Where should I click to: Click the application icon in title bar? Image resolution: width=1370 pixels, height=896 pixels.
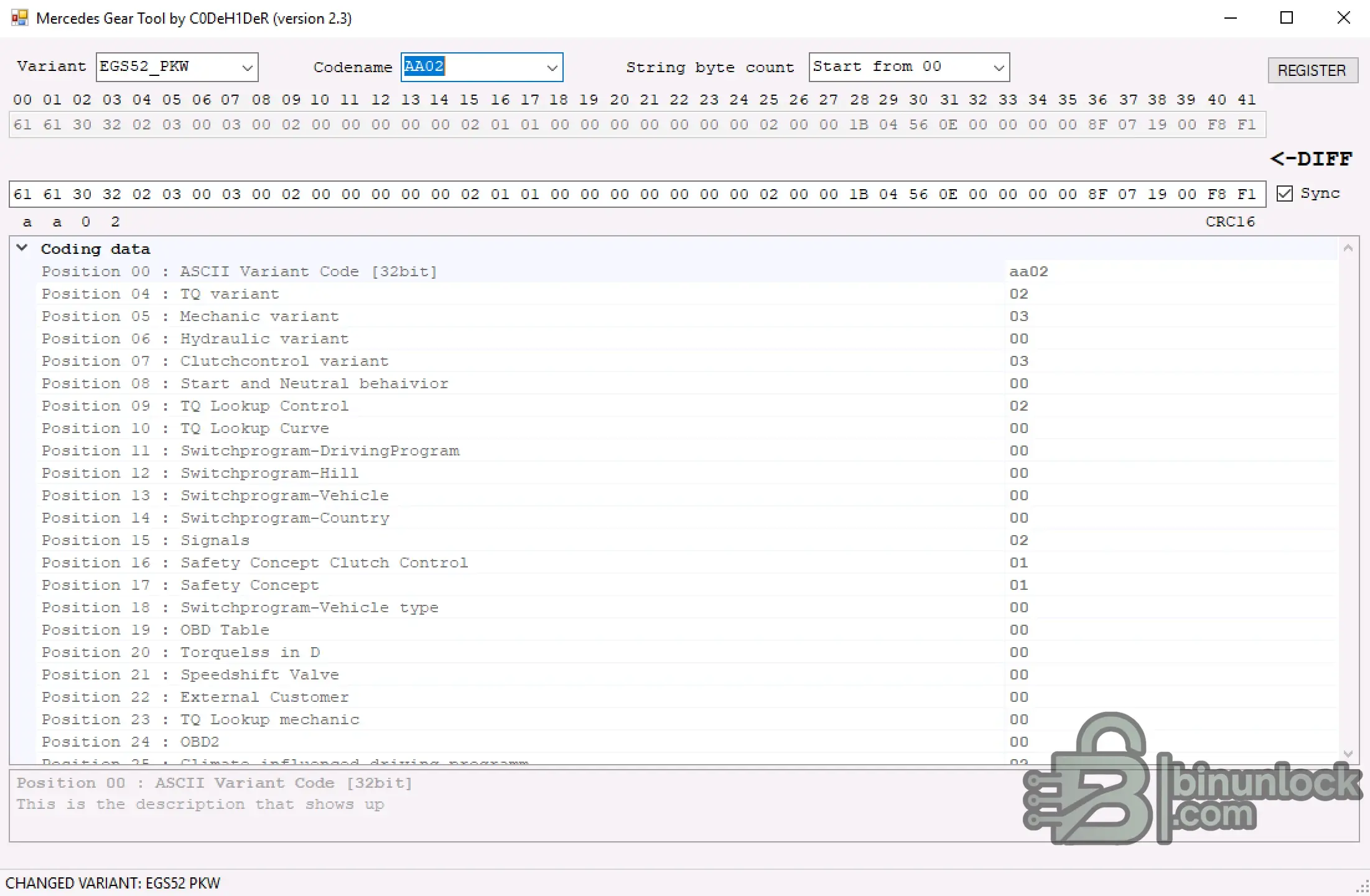(x=19, y=17)
